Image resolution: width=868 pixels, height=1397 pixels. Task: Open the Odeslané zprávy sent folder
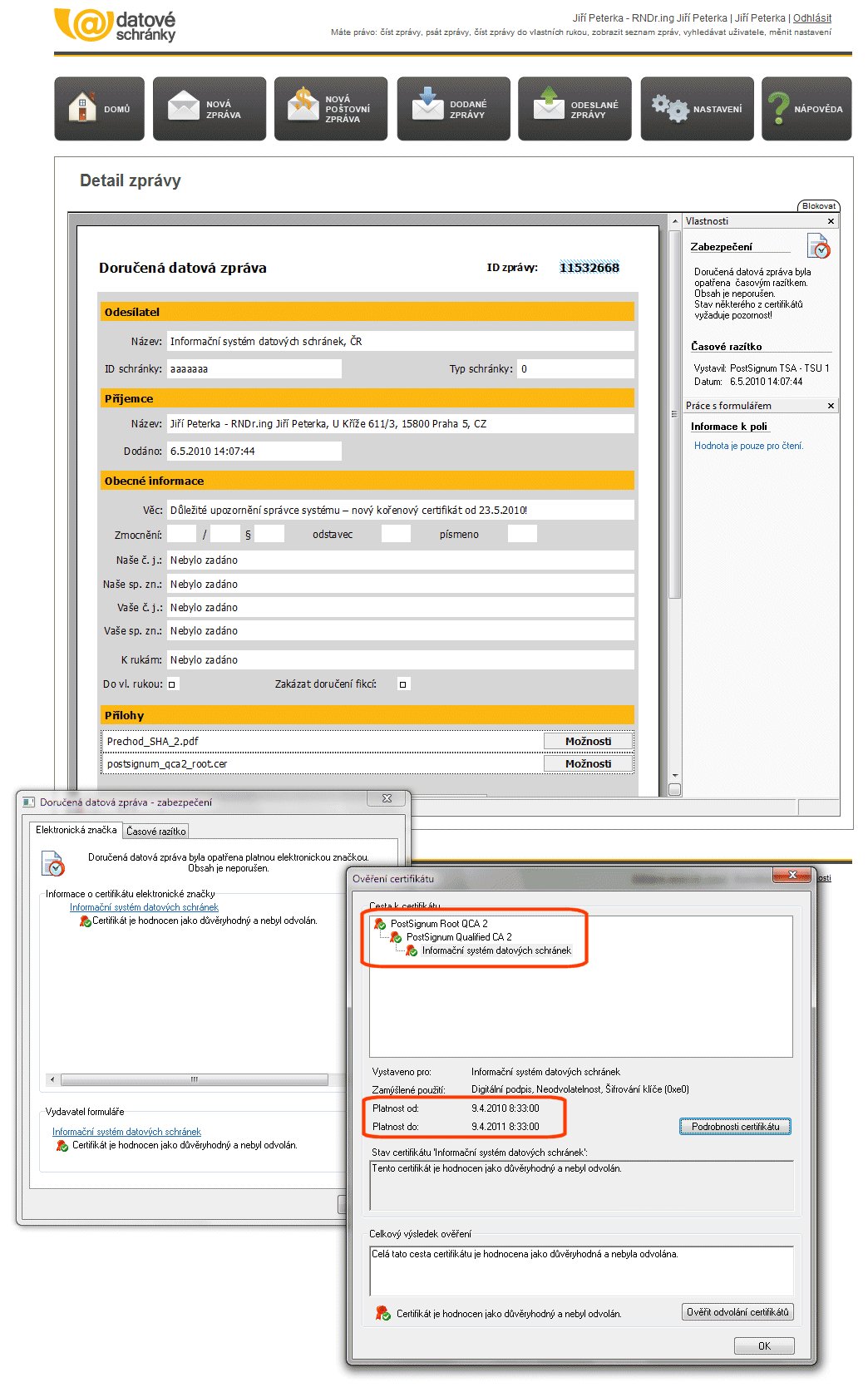[x=575, y=109]
